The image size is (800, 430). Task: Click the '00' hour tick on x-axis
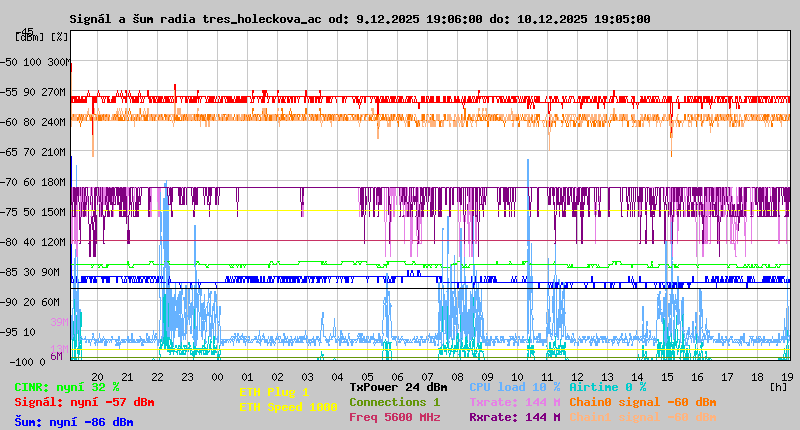pos(217,377)
